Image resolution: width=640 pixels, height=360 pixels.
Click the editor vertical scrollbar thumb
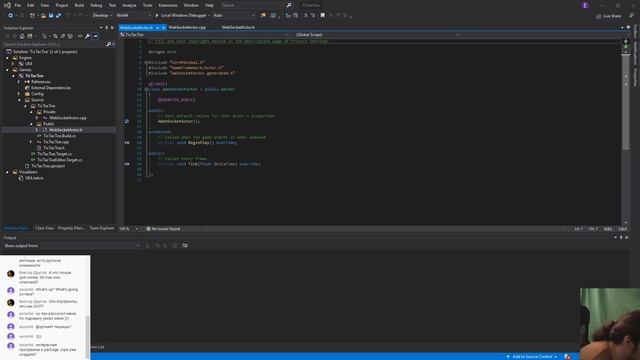[625, 102]
